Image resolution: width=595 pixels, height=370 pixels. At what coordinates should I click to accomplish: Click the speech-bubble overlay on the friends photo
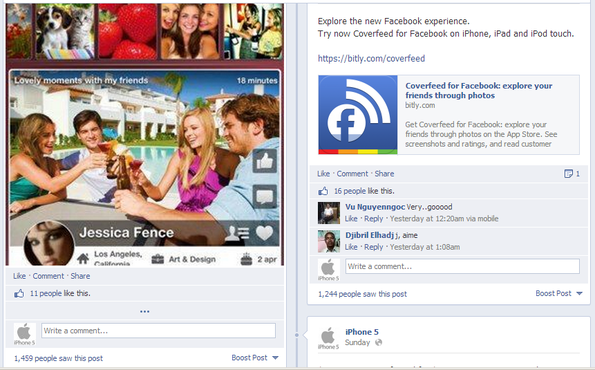pos(264,197)
